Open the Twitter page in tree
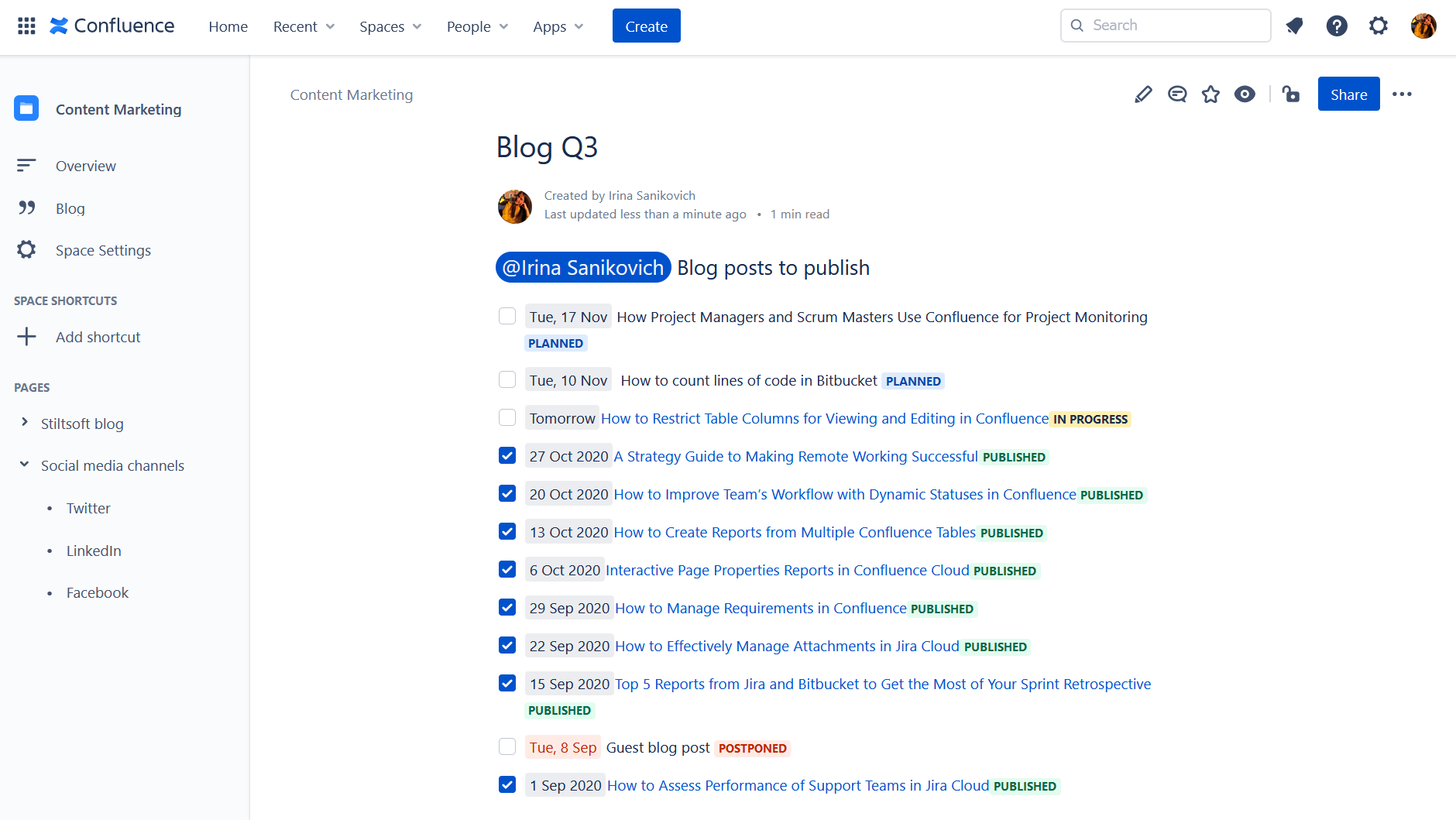1456x820 pixels. pos(88,508)
